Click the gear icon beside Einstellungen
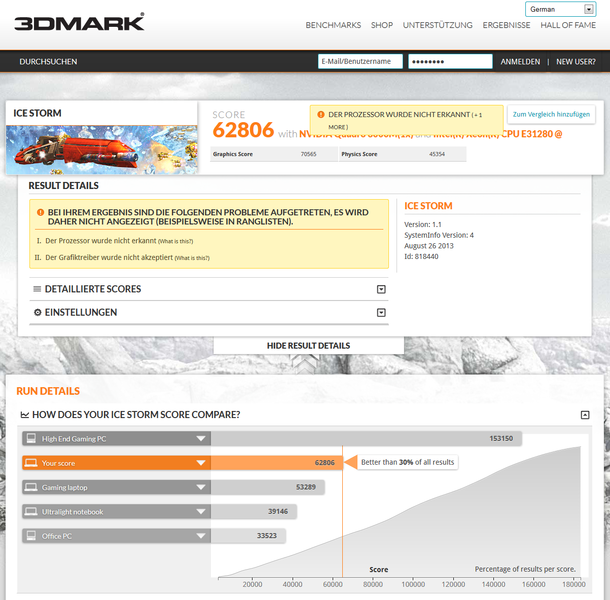This screenshot has height=600, width=610. (x=38, y=312)
